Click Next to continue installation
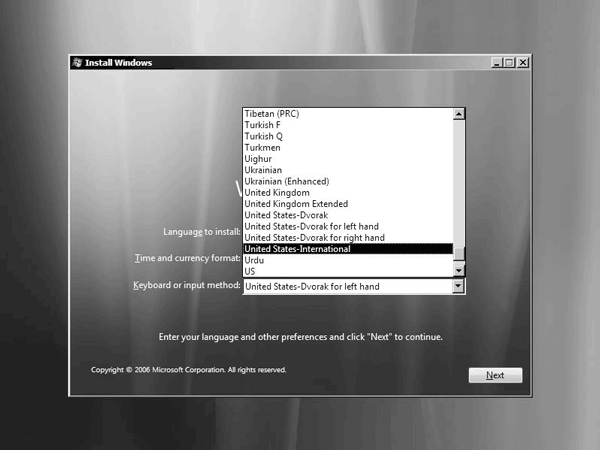The width and height of the screenshot is (600, 450). click(495, 375)
